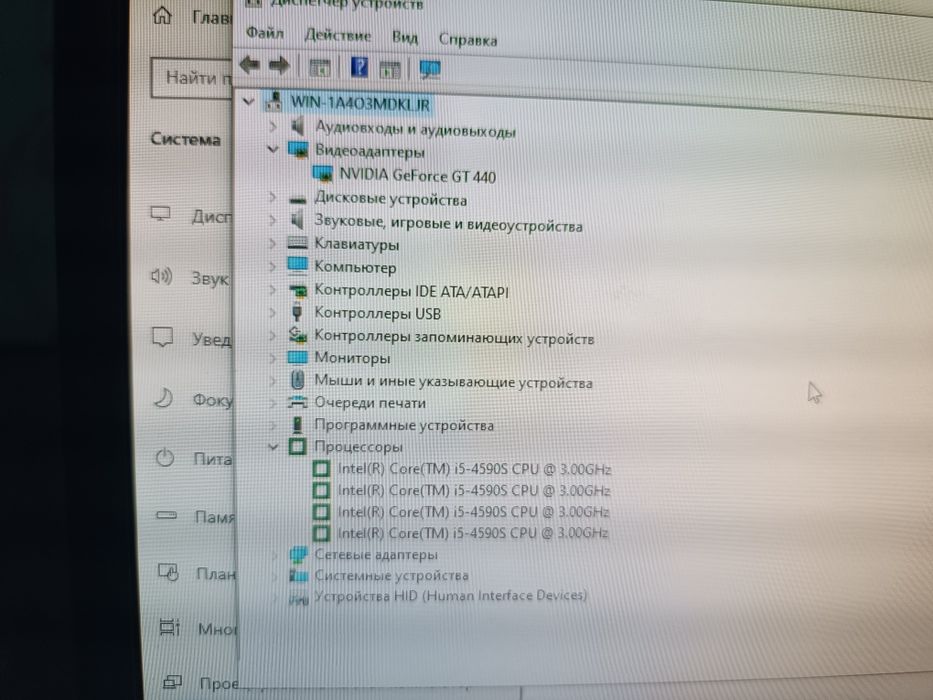Expand the Компьютер category arrow

pyautogui.click(x=273, y=266)
